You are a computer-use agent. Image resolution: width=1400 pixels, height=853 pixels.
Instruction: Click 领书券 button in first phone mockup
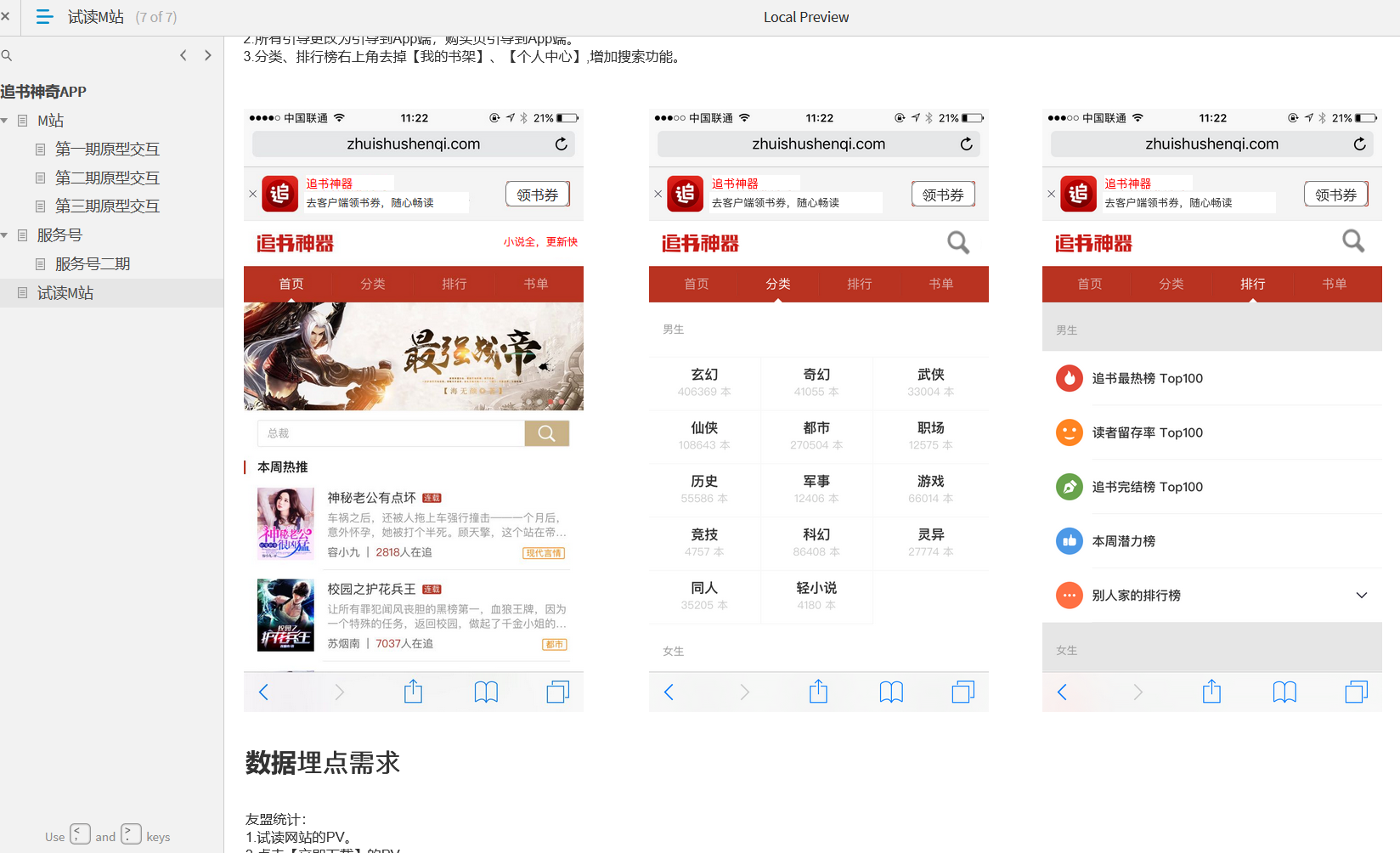[538, 195]
